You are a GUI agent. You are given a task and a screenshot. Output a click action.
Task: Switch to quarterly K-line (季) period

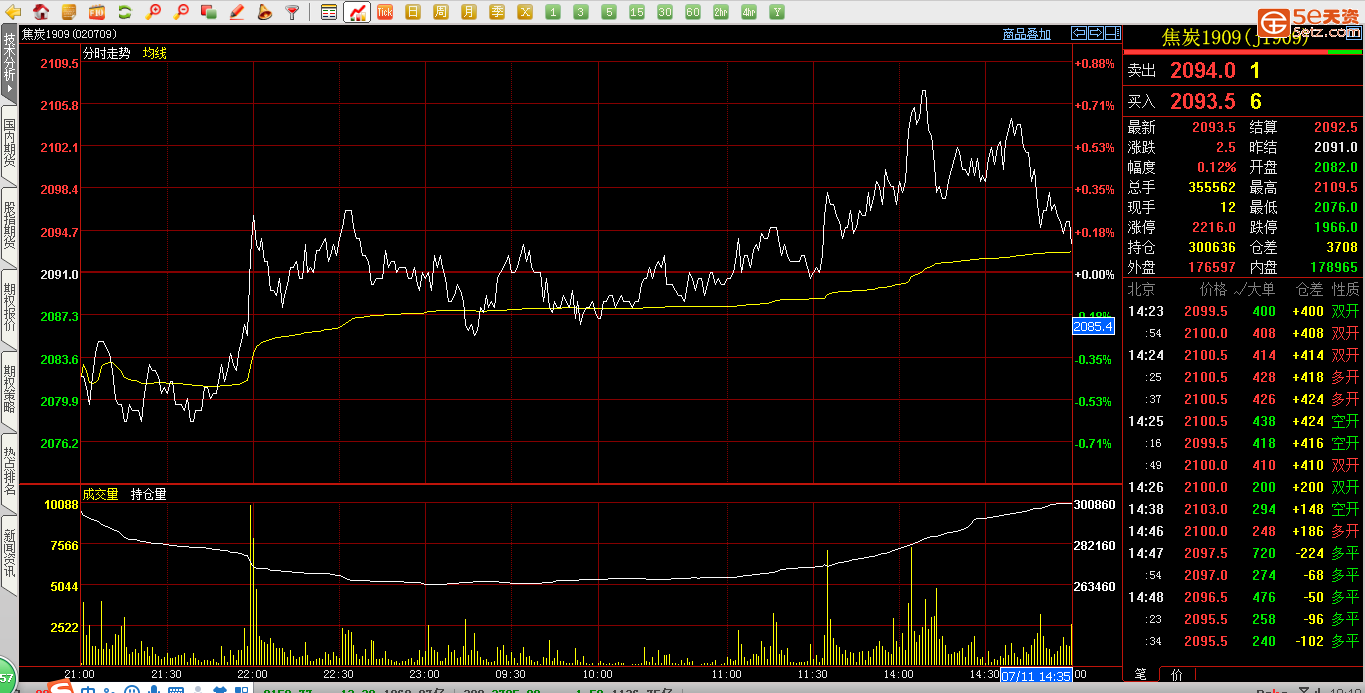click(x=497, y=12)
